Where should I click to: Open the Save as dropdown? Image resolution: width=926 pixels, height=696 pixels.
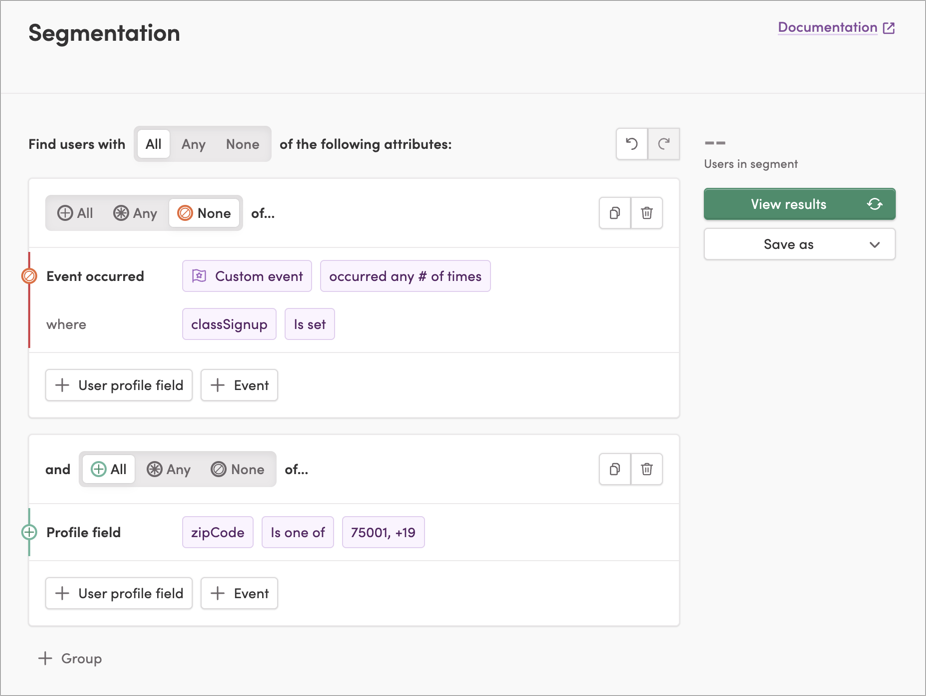point(799,244)
